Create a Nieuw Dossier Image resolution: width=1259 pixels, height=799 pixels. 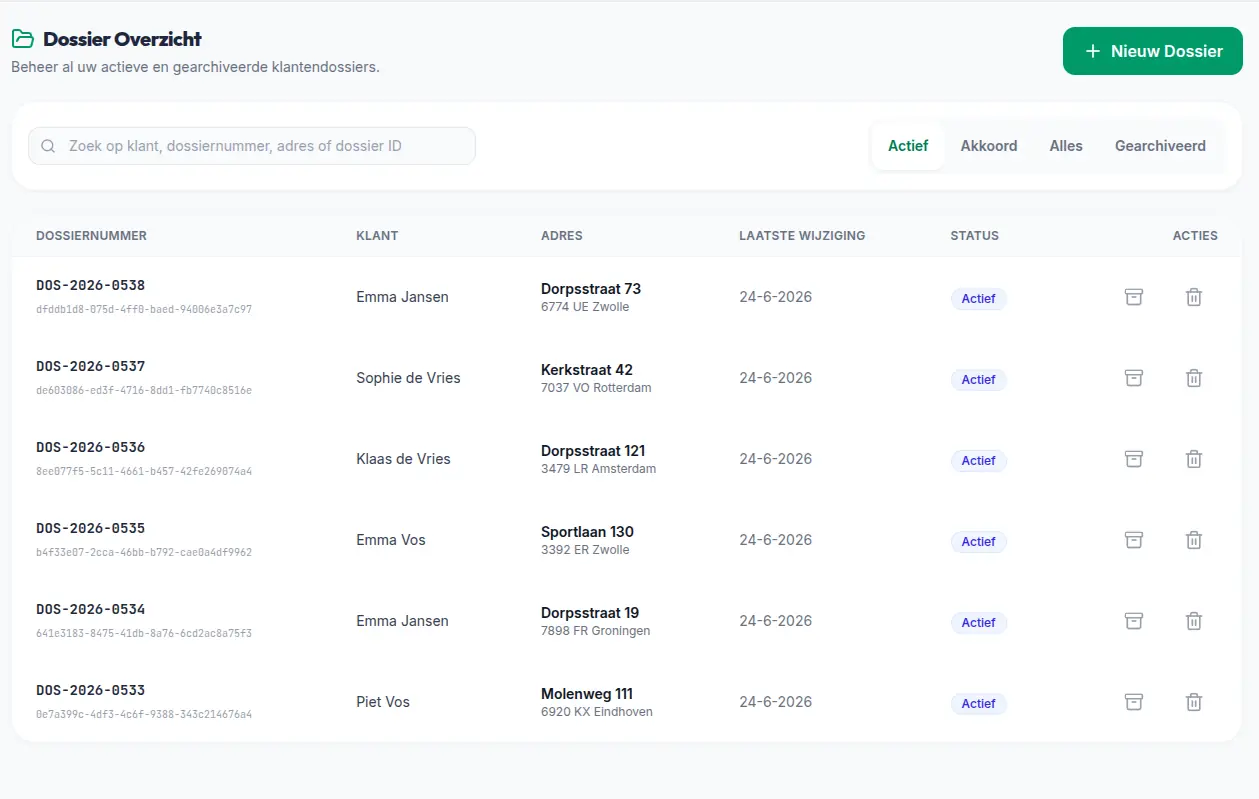[x=1153, y=51]
